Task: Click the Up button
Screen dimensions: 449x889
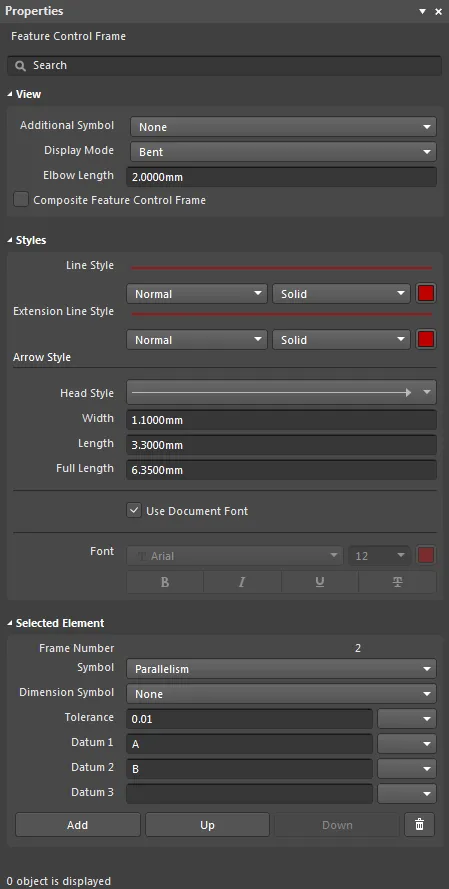Action: [207, 825]
